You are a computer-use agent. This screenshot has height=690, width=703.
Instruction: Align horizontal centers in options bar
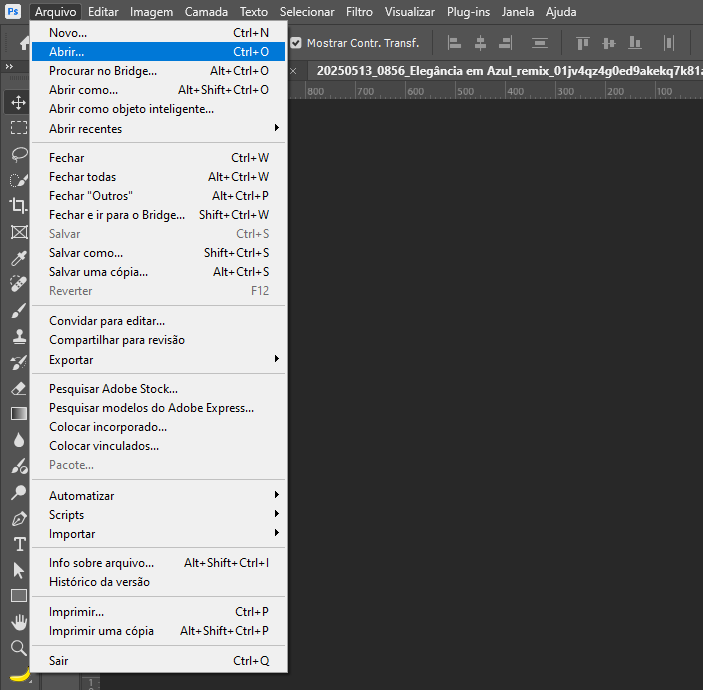(x=480, y=43)
